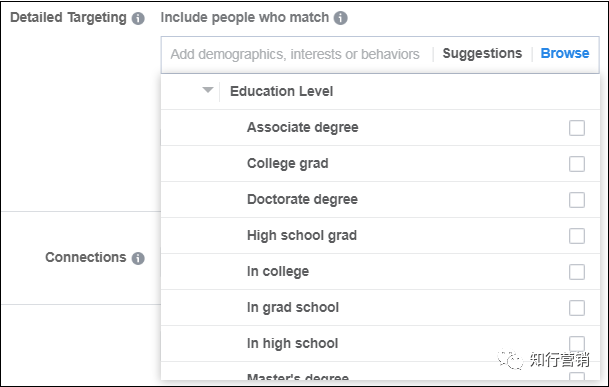Click the Master's degree option at list bottom
The width and height of the screenshot is (609, 387).
click(298, 377)
